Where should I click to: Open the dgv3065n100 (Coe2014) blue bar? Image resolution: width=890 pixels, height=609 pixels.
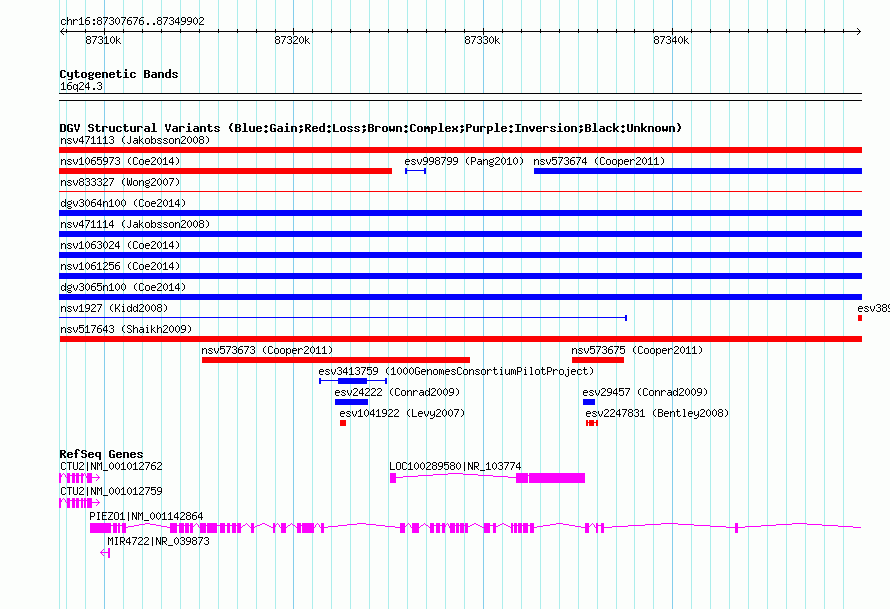point(460,297)
